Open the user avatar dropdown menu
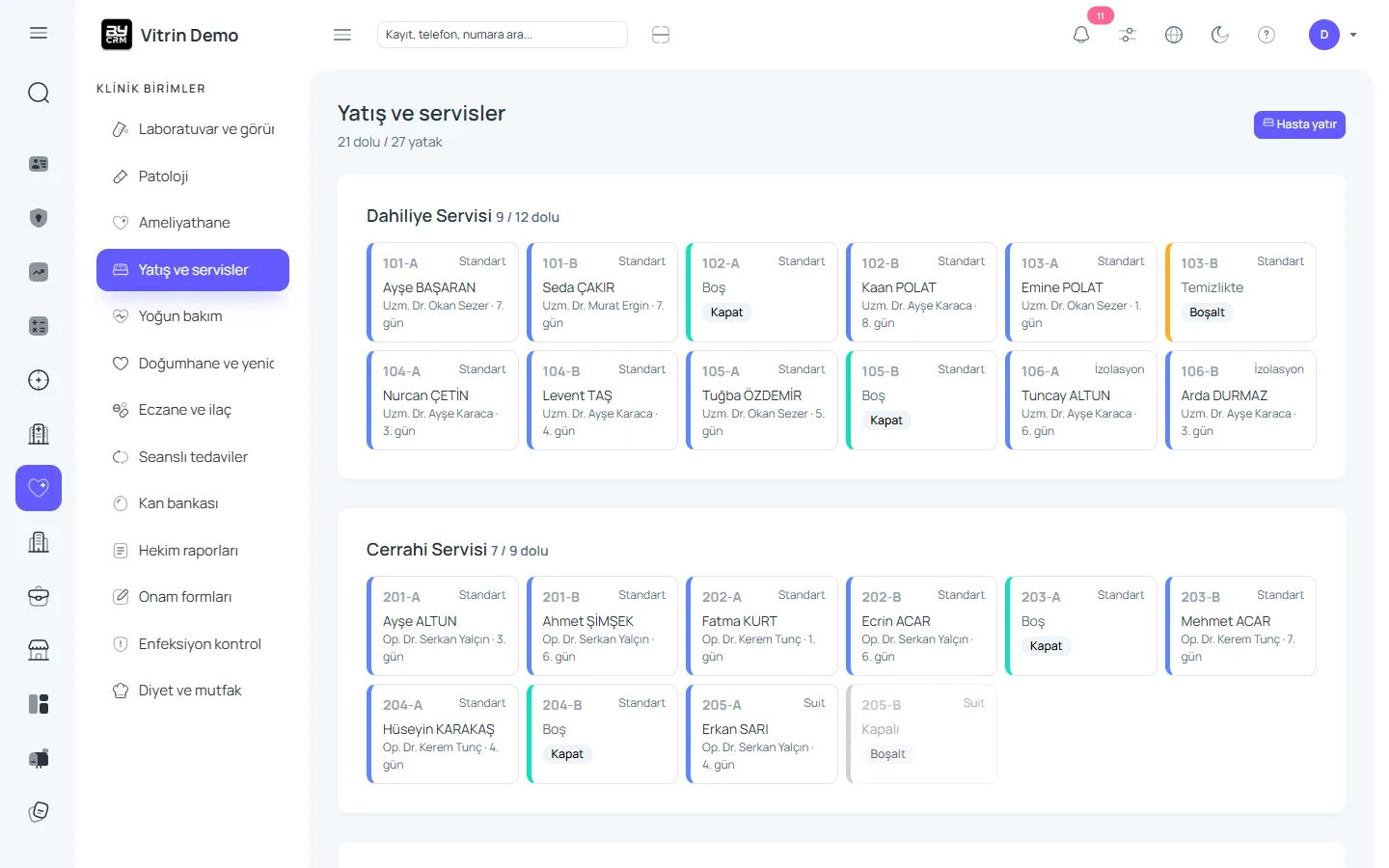The image size is (1389, 868). pos(1333,35)
